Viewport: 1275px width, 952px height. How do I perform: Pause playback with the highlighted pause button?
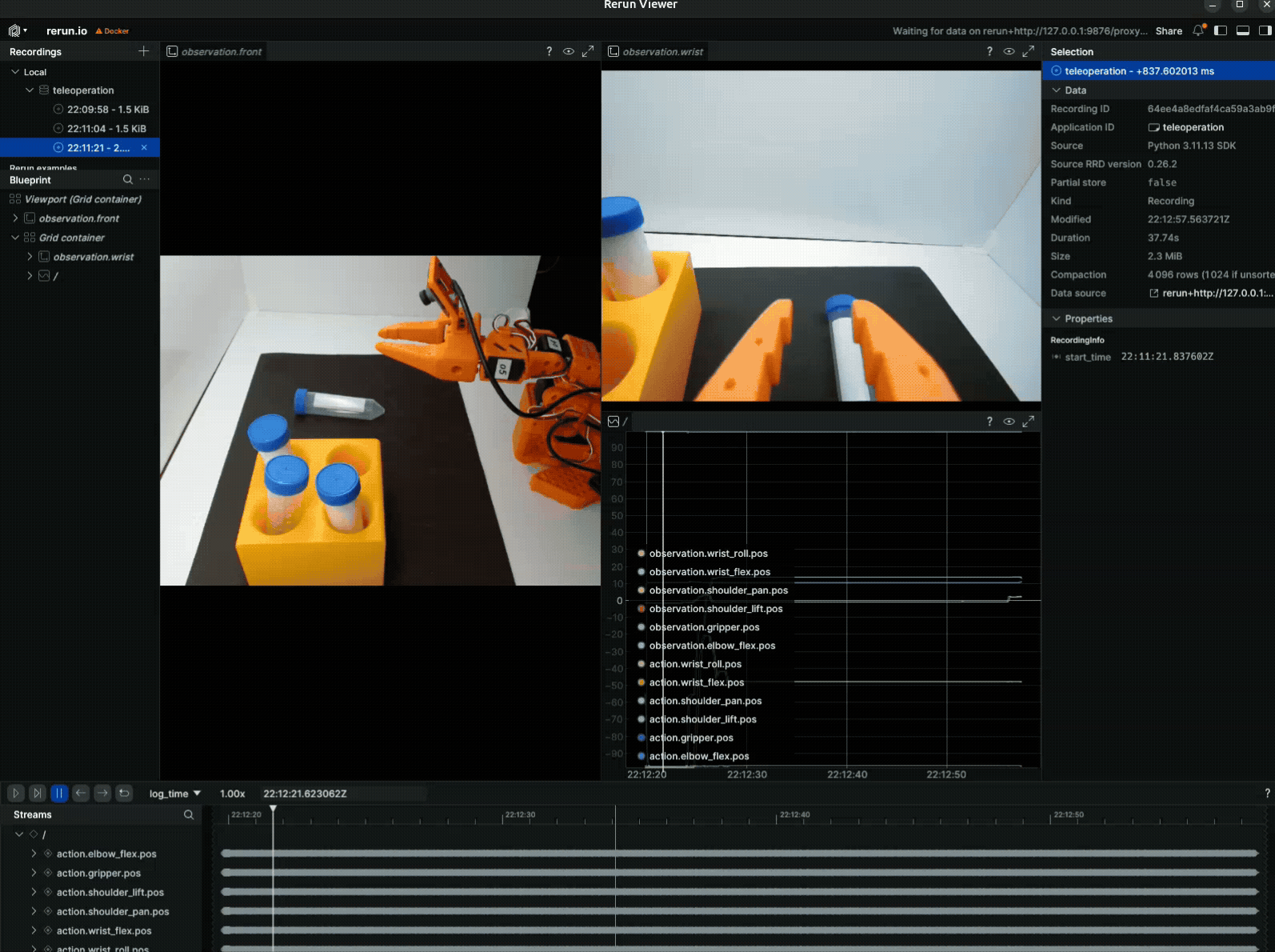(59, 793)
